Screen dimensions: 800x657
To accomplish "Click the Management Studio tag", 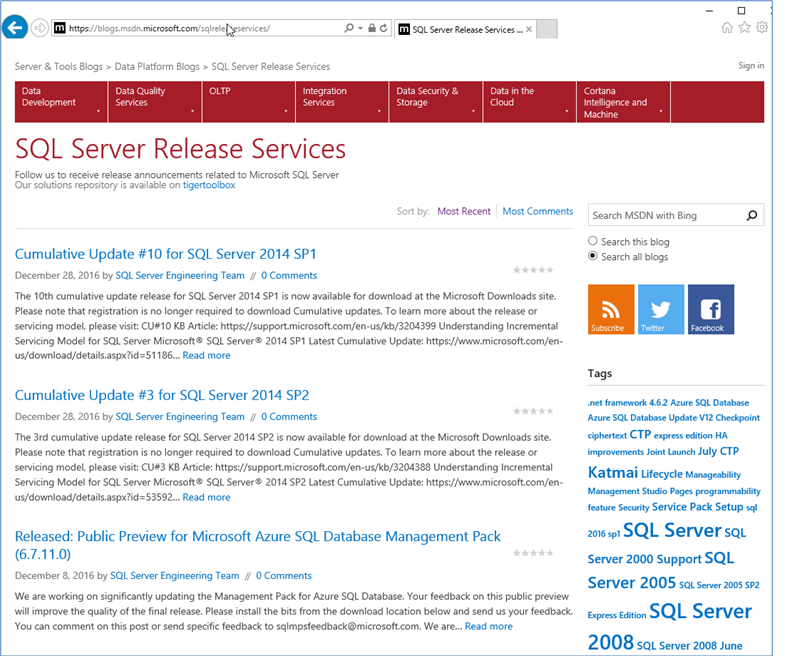I will tap(628, 491).
